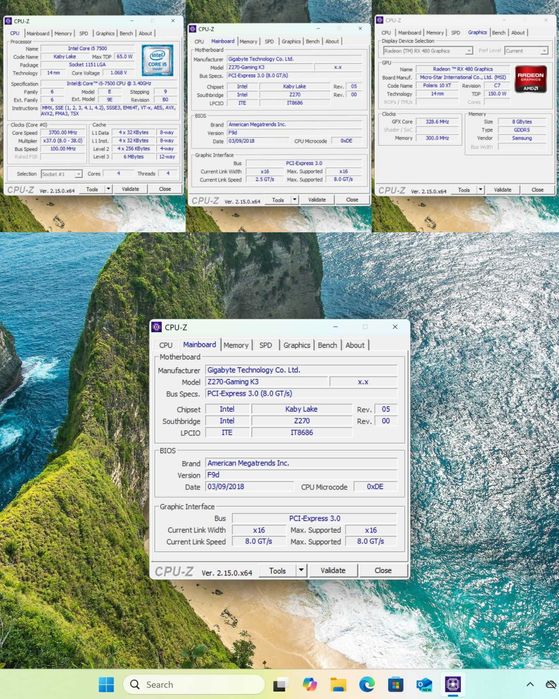Screen dimensions: 559x699
Task: Click the Intel Core i5 7500 name field
Action: 87,48
